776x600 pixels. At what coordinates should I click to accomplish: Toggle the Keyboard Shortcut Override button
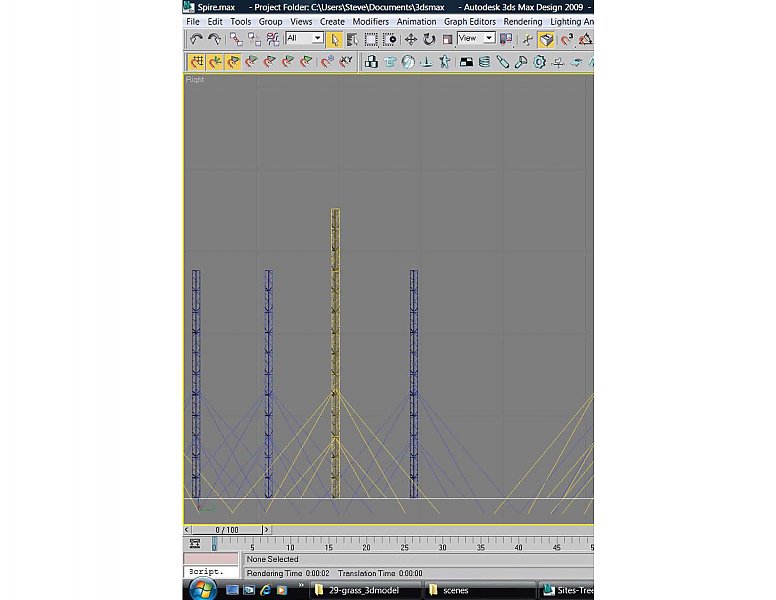click(x=546, y=40)
